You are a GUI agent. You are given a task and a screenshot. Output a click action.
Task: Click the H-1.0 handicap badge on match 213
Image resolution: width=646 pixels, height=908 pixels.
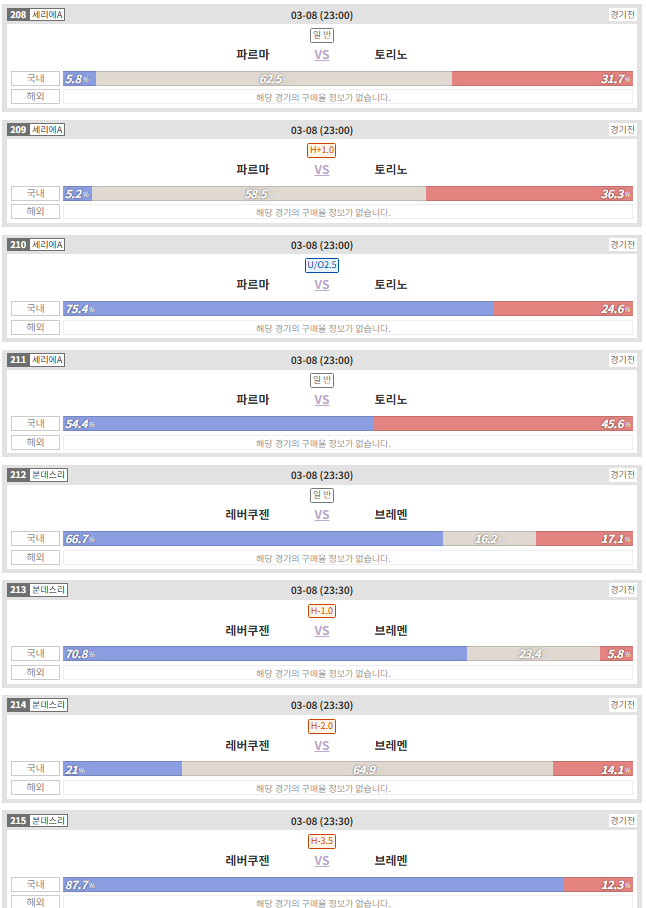[x=322, y=610]
